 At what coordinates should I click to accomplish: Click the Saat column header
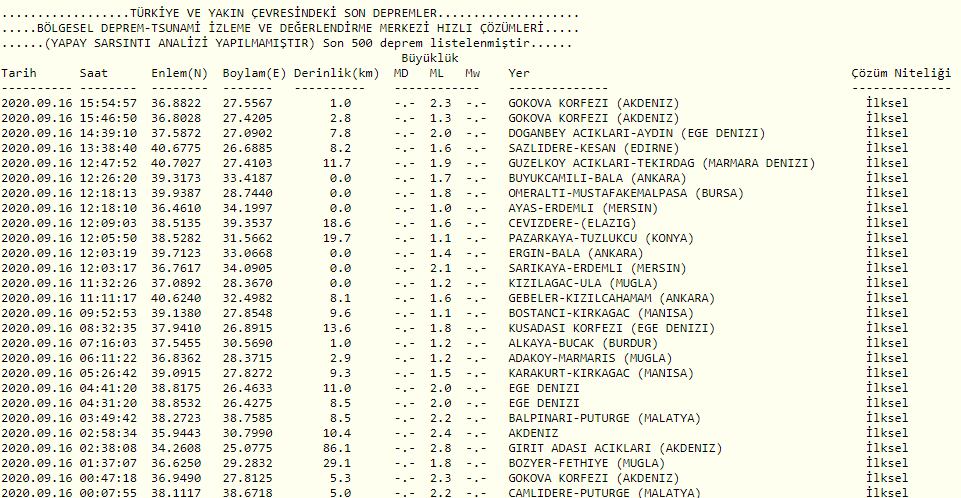[94, 73]
